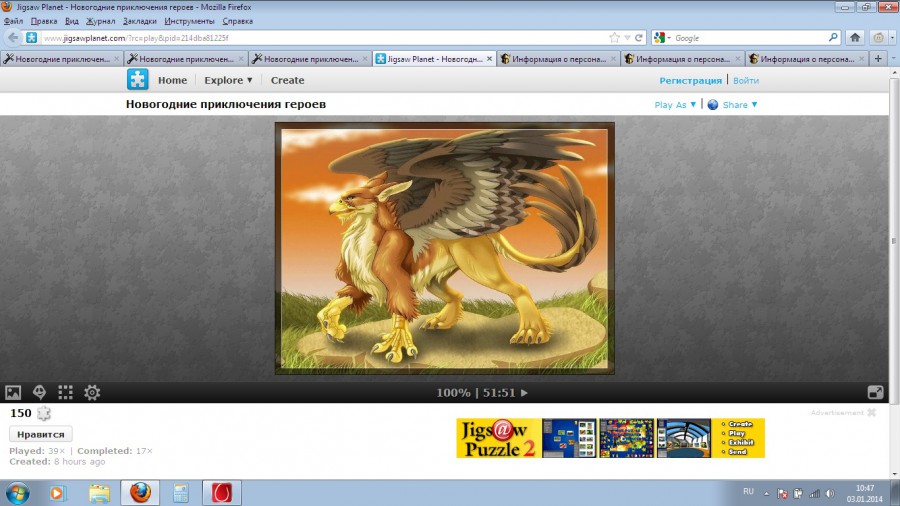Viewport: 900px width, 506px height.
Task: Open the Файл menu
Action: click(13, 21)
